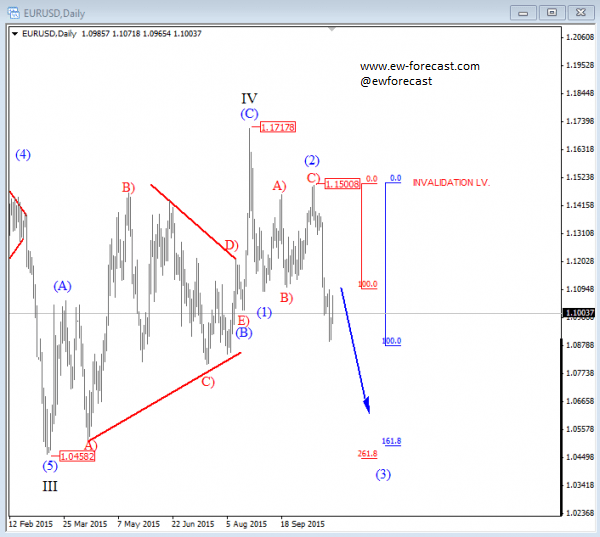Select the 1.15008 price label box
This screenshot has height=537, width=600.
pyautogui.click(x=342, y=185)
